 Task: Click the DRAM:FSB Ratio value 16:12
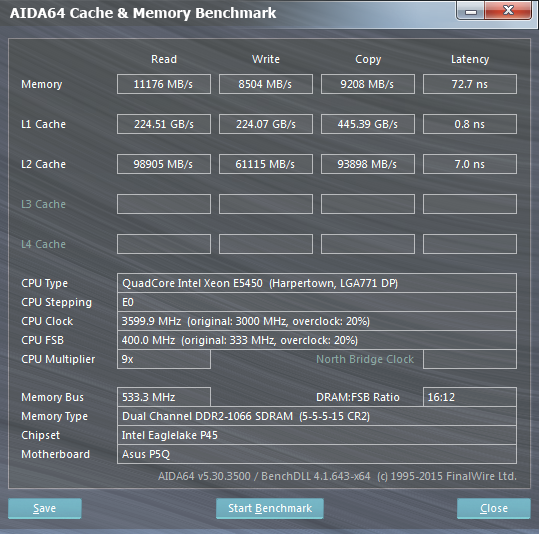pyautogui.click(x=470, y=397)
